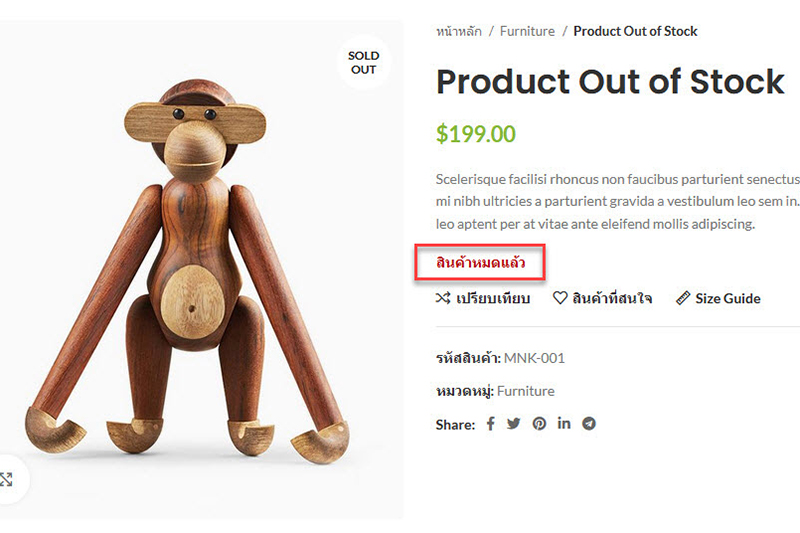Click the large Product Out of Stock heading
This screenshot has height=533, width=800.
(x=610, y=82)
